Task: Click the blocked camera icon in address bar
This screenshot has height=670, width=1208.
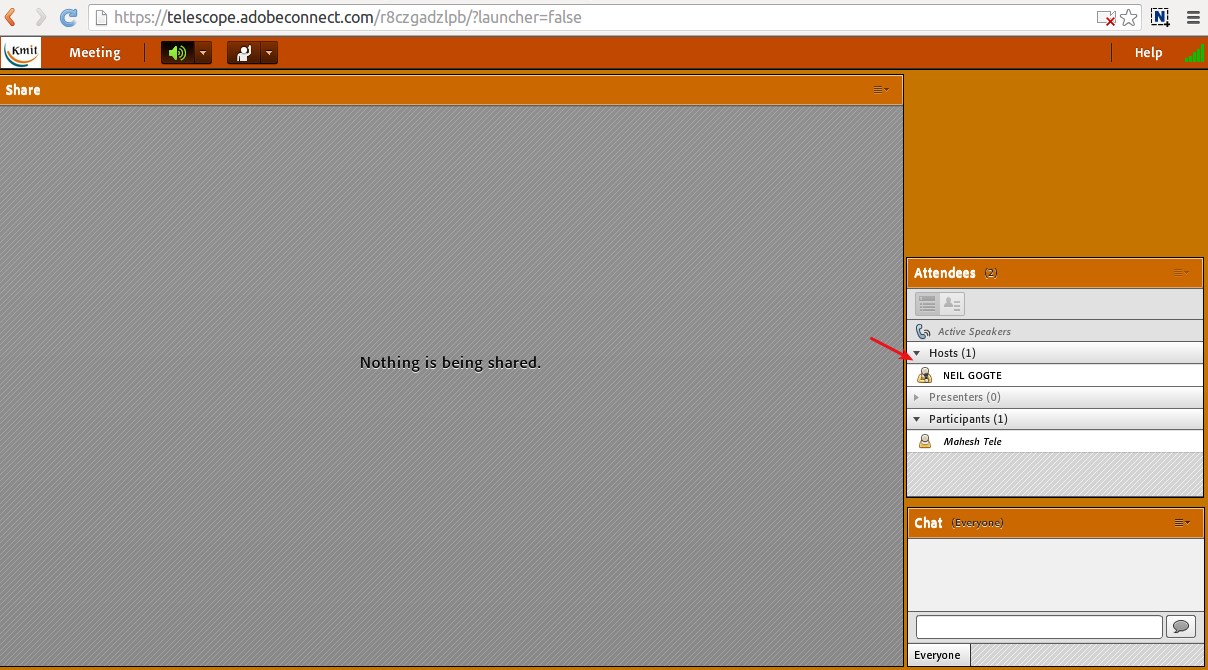Action: [1106, 18]
